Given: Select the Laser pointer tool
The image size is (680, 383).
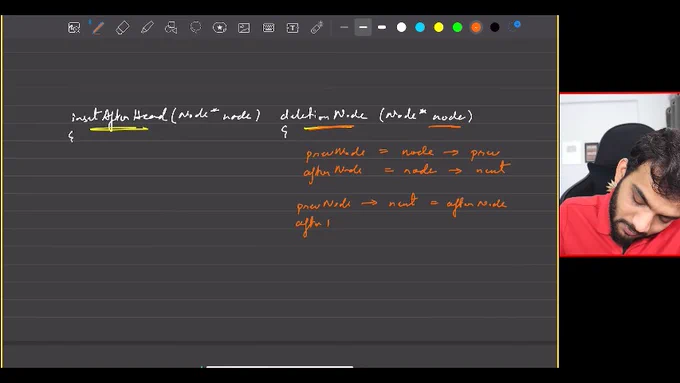Looking at the screenshot, I should pyautogui.click(x=317, y=28).
